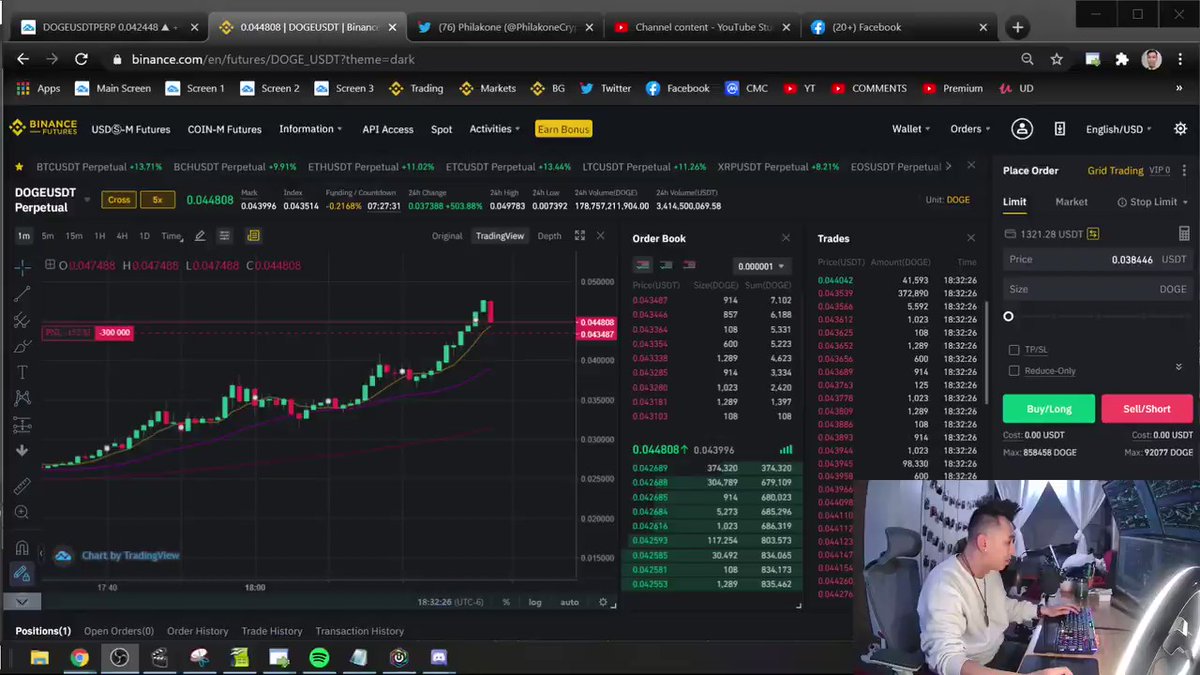
Task: Click the fullscreen chart icon
Action: [x=580, y=236]
